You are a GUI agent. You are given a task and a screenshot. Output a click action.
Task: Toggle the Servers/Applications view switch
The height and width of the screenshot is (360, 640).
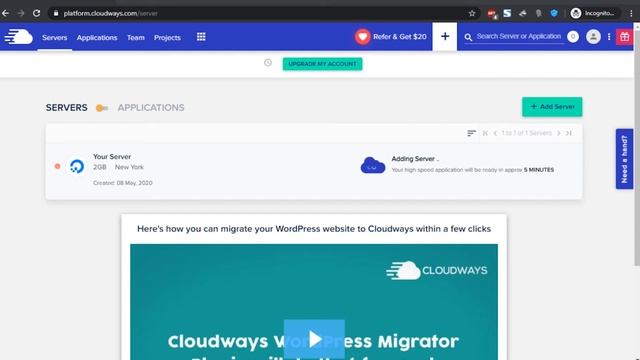(102, 108)
